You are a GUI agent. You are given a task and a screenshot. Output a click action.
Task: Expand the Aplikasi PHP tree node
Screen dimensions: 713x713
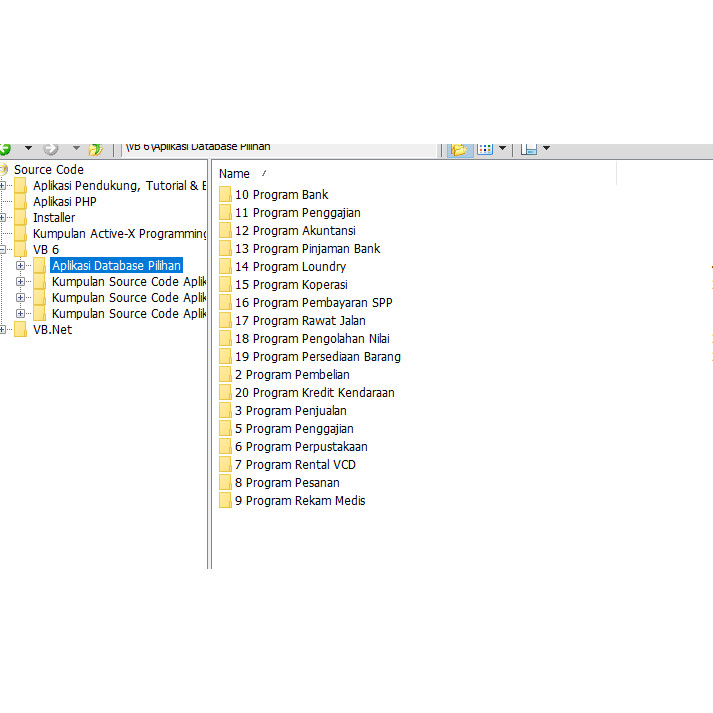coord(4,202)
